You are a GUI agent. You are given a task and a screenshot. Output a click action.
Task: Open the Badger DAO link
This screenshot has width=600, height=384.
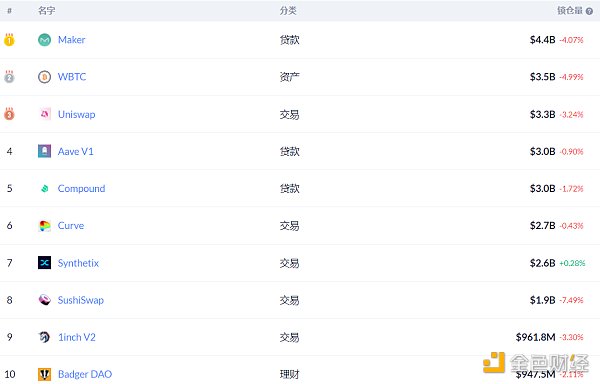pos(85,374)
